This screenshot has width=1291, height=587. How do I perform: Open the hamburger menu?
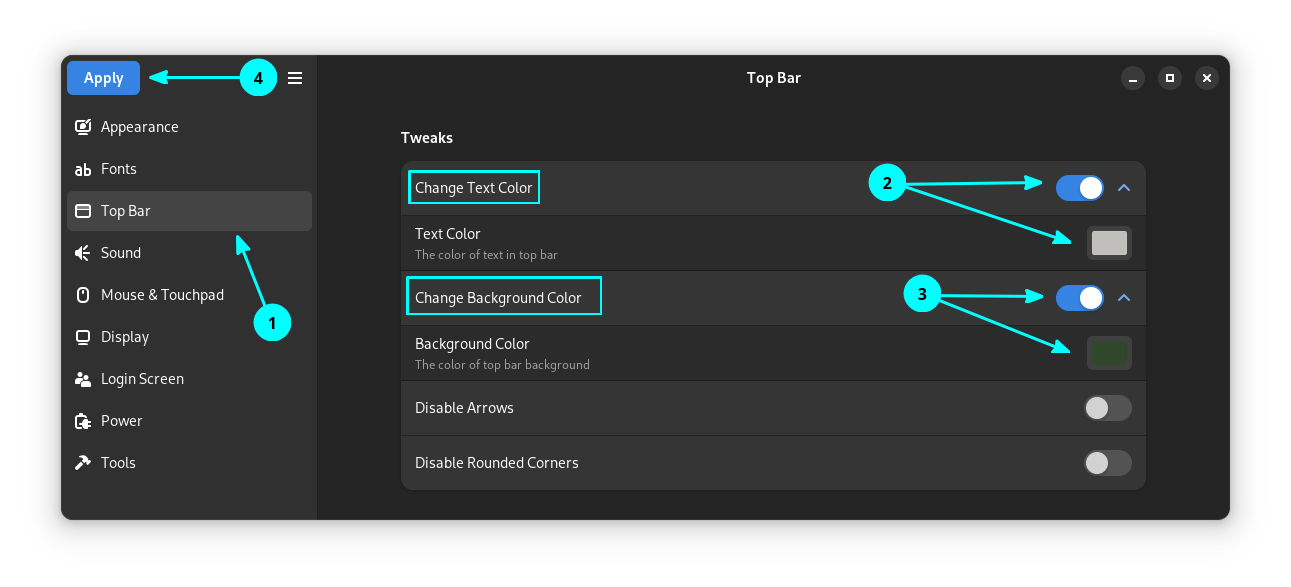pyautogui.click(x=294, y=77)
